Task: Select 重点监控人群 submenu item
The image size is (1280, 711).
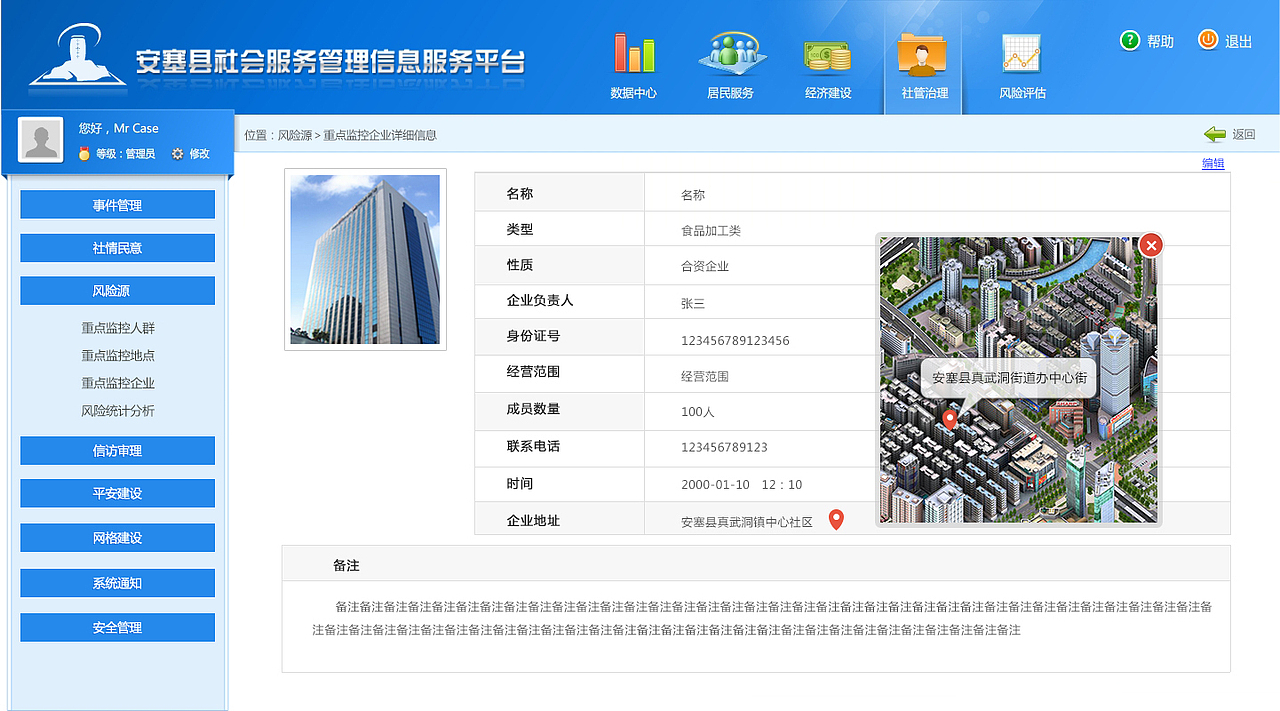Action: pos(118,328)
